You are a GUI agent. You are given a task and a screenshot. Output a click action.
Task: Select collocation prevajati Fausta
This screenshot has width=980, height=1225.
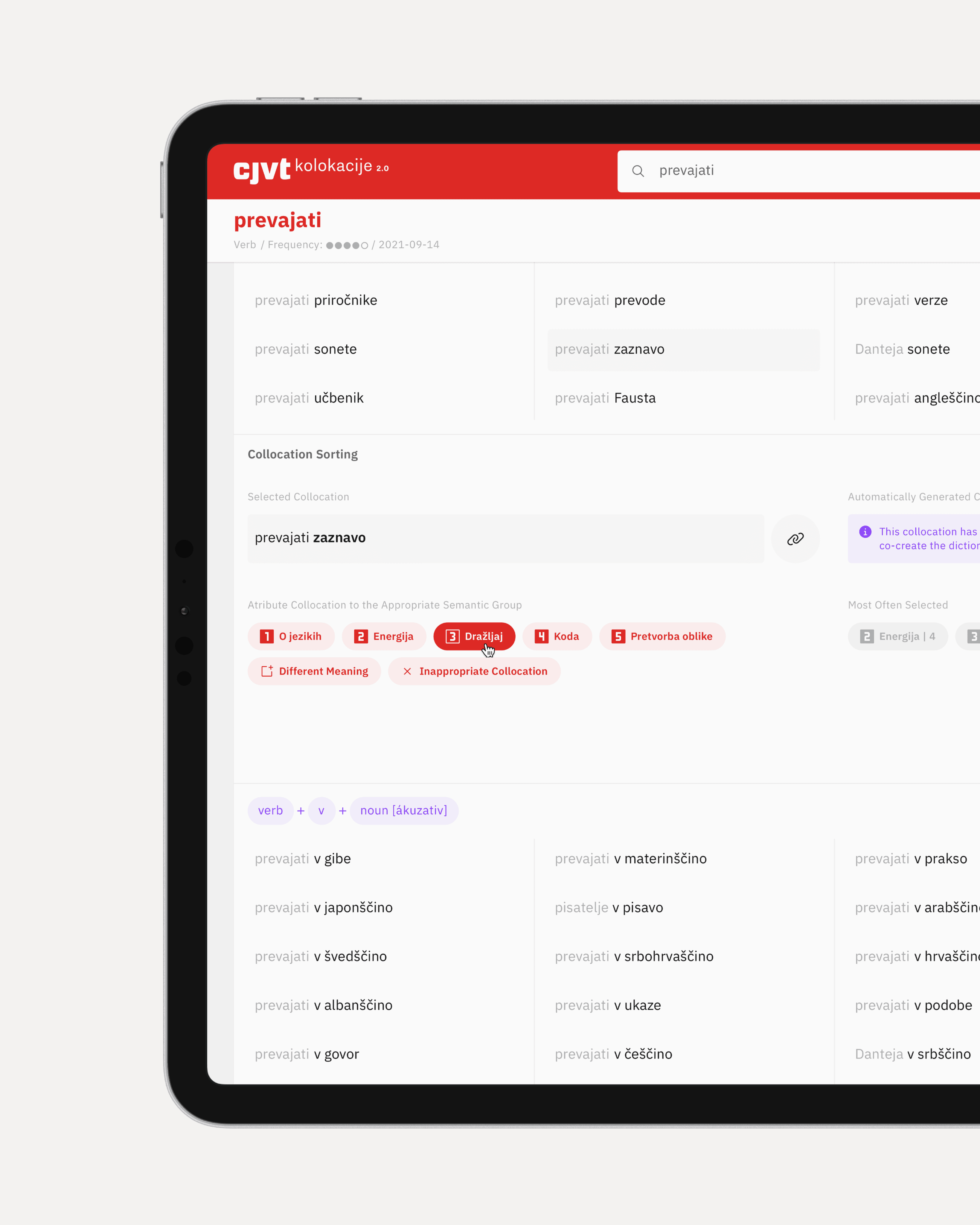(x=605, y=398)
